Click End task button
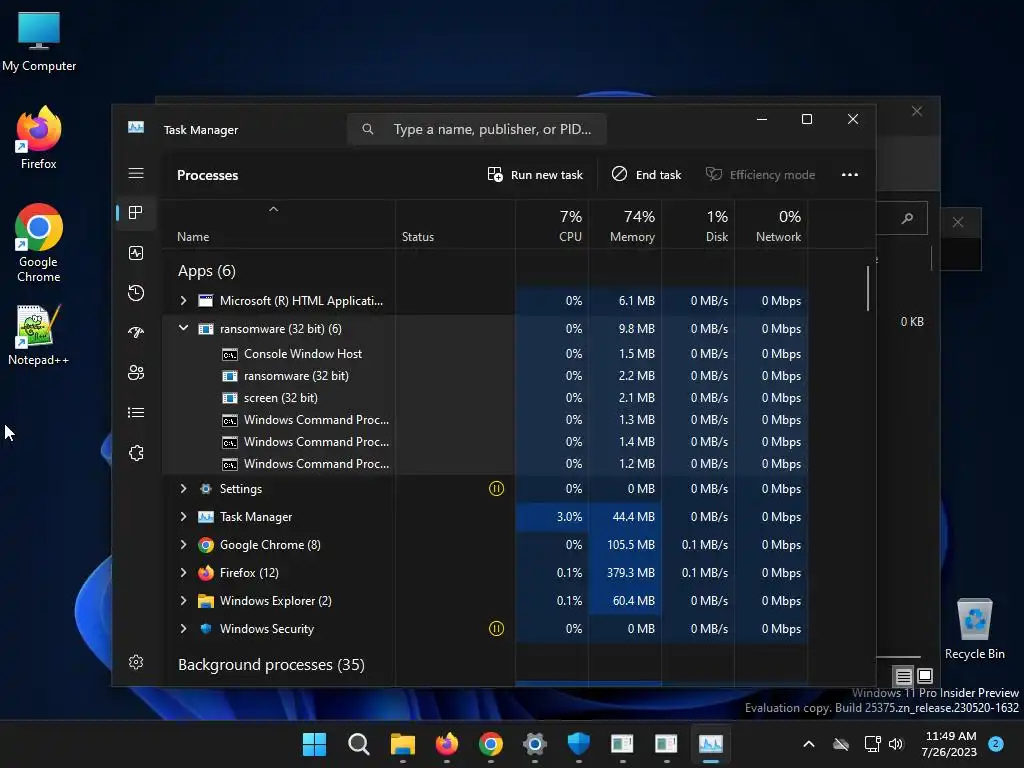The image size is (1024, 768). click(647, 174)
